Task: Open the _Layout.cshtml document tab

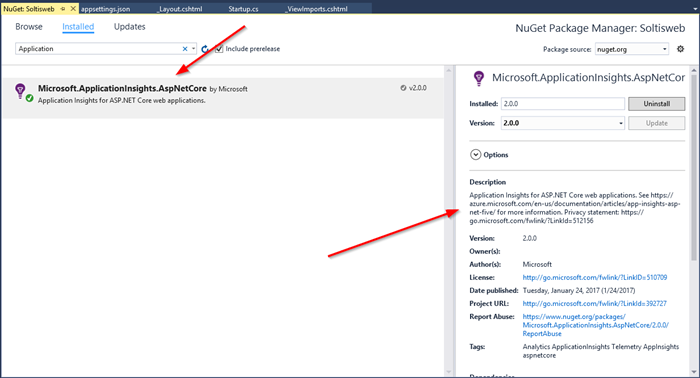Action: [x=179, y=9]
